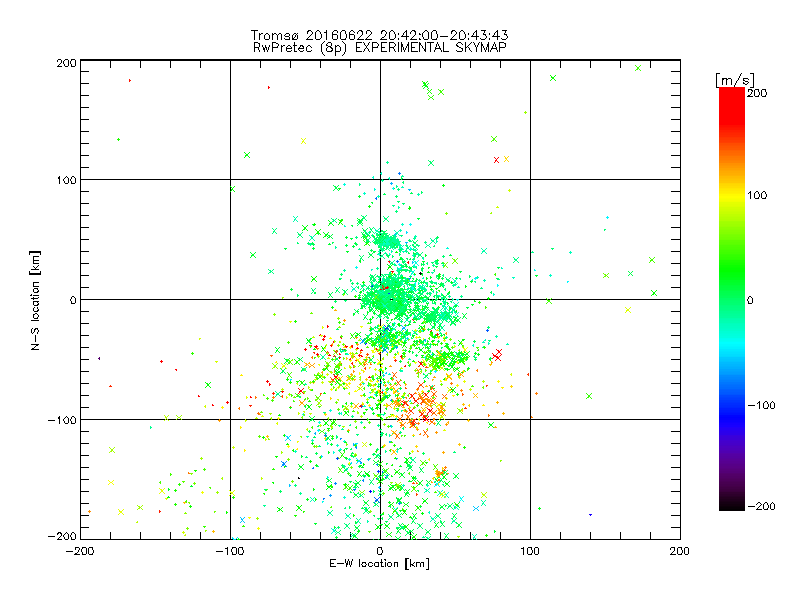Click the 'N-S location [km]' axis label
Screen dimensions: 800x600
click(35, 300)
